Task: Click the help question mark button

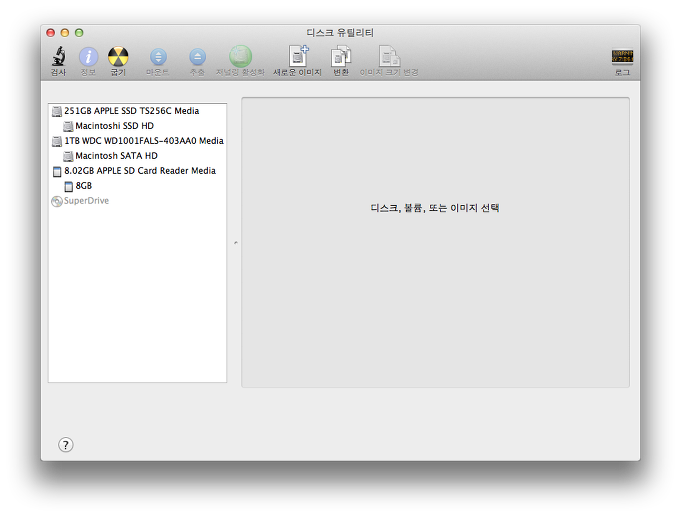Action: point(66,444)
